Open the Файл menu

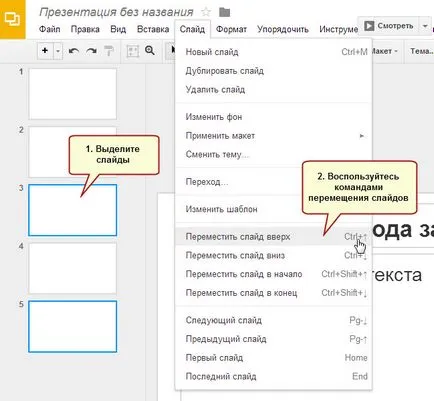49,29
